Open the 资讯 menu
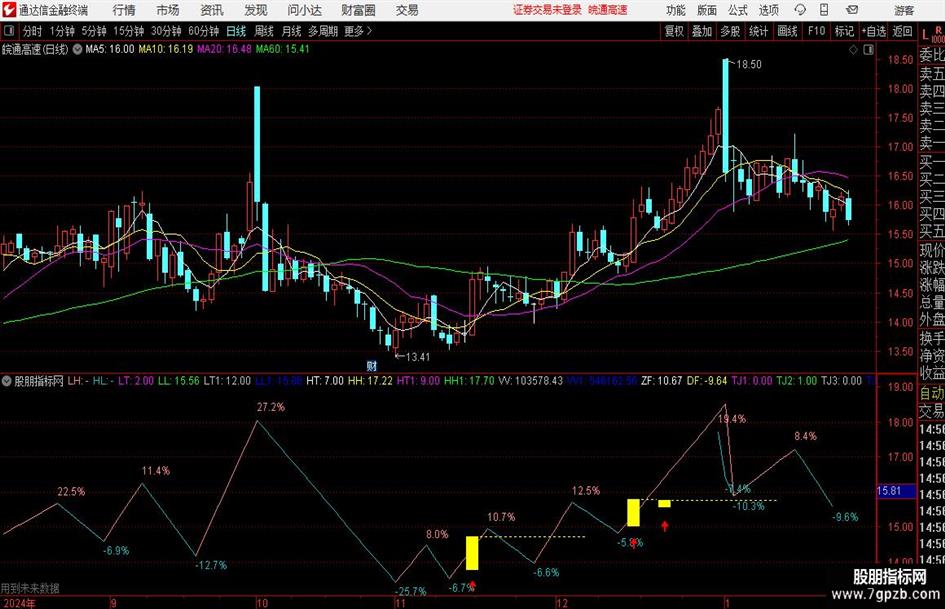This screenshot has width=945, height=609. pyautogui.click(x=212, y=10)
